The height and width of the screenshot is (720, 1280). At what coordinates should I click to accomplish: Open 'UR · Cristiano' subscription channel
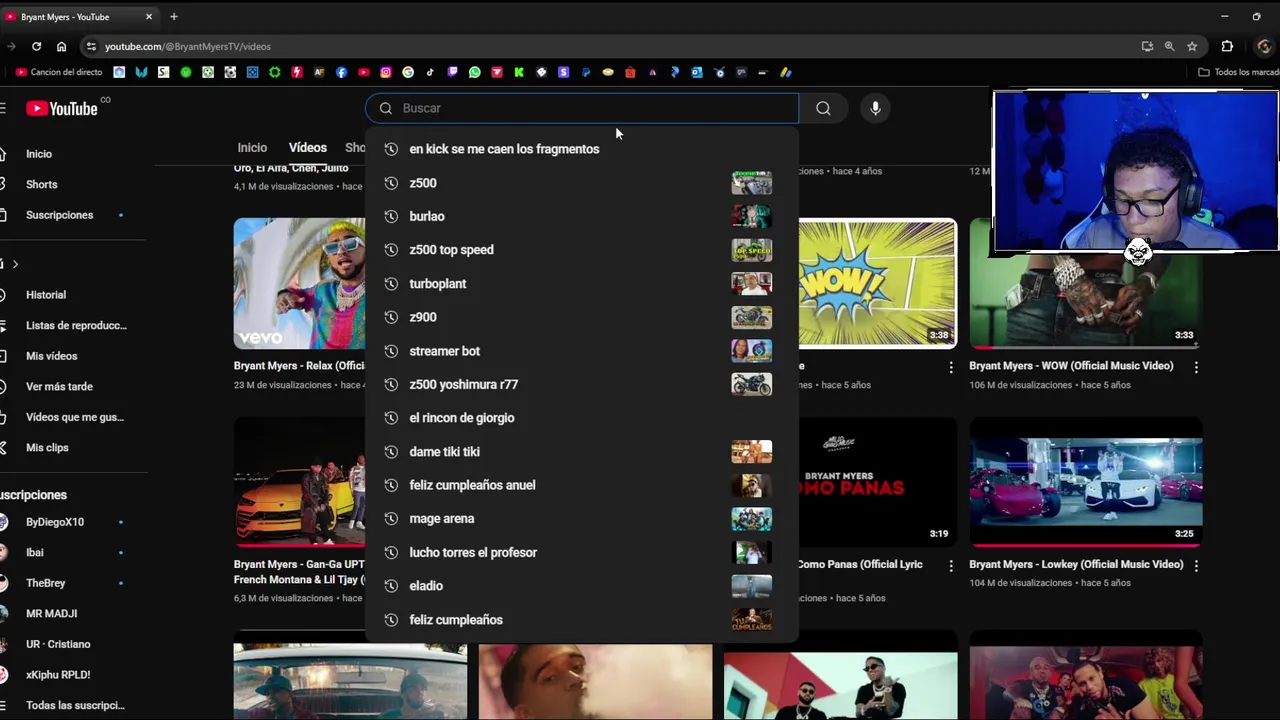[58, 644]
